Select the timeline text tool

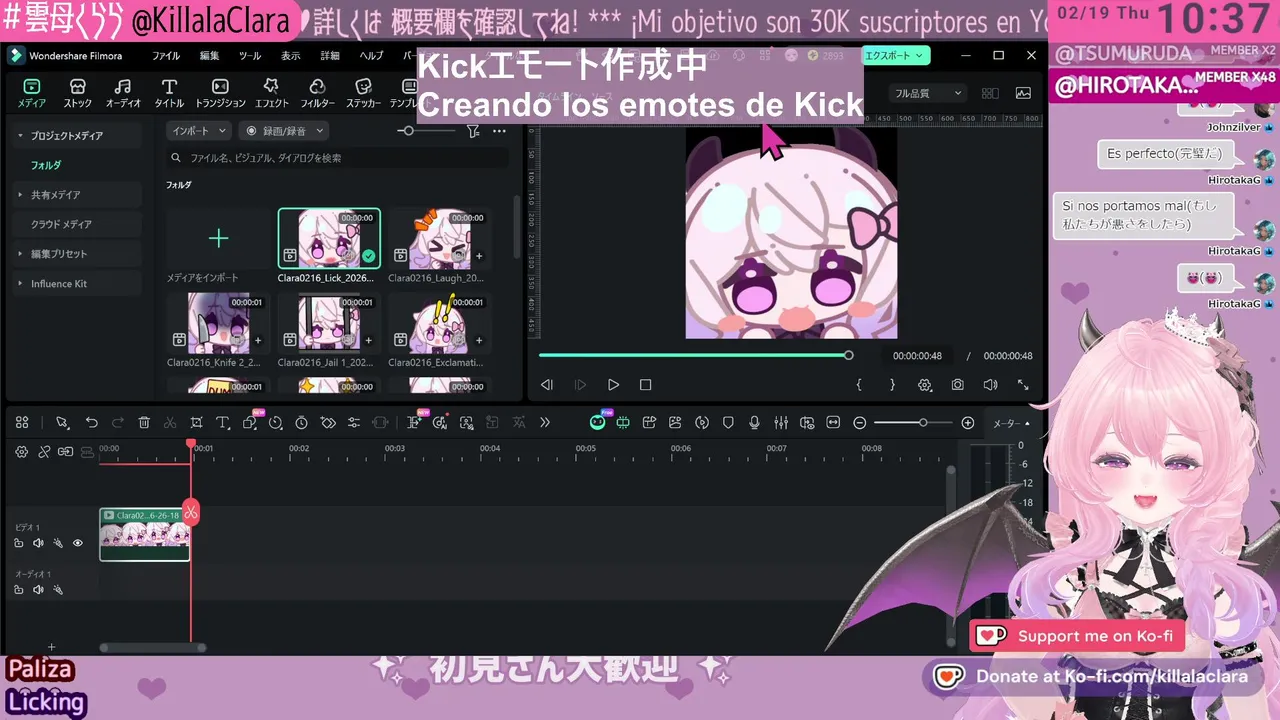click(222, 423)
